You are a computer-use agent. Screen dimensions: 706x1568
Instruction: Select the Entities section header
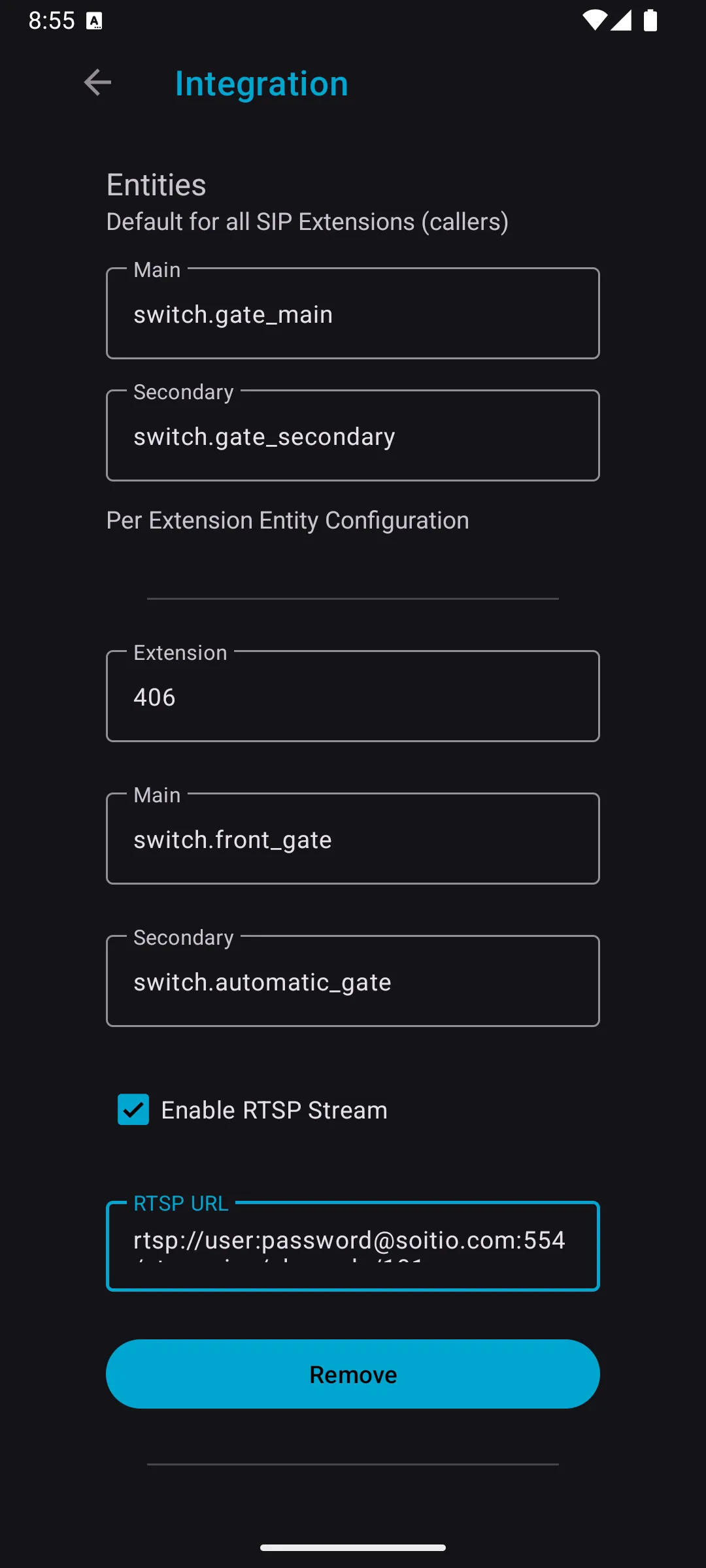(156, 185)
